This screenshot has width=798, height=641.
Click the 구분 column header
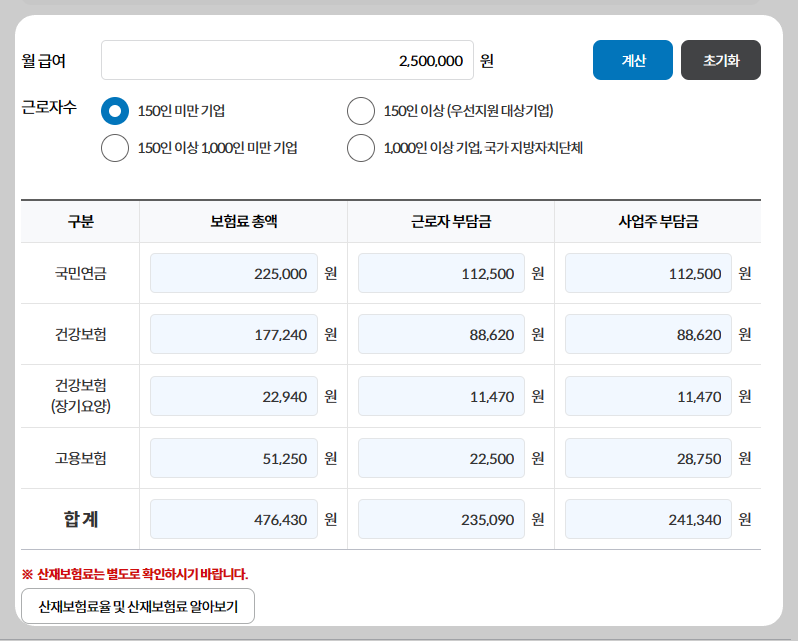(x=80, y=221)
